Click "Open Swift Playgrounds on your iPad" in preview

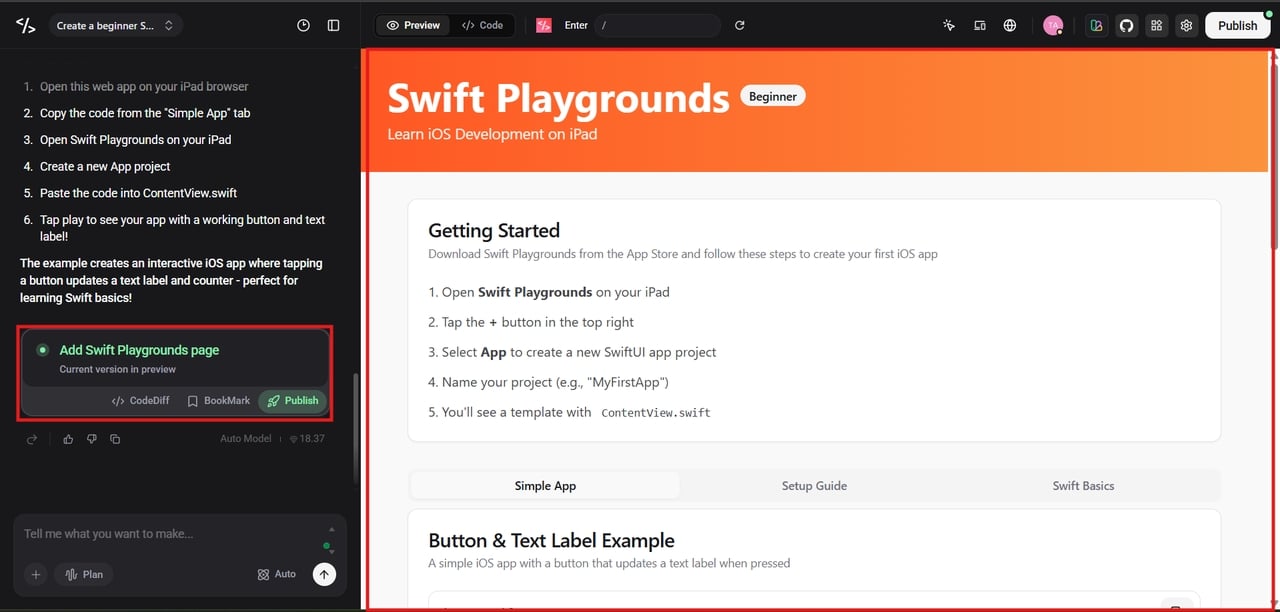(549, 292)
